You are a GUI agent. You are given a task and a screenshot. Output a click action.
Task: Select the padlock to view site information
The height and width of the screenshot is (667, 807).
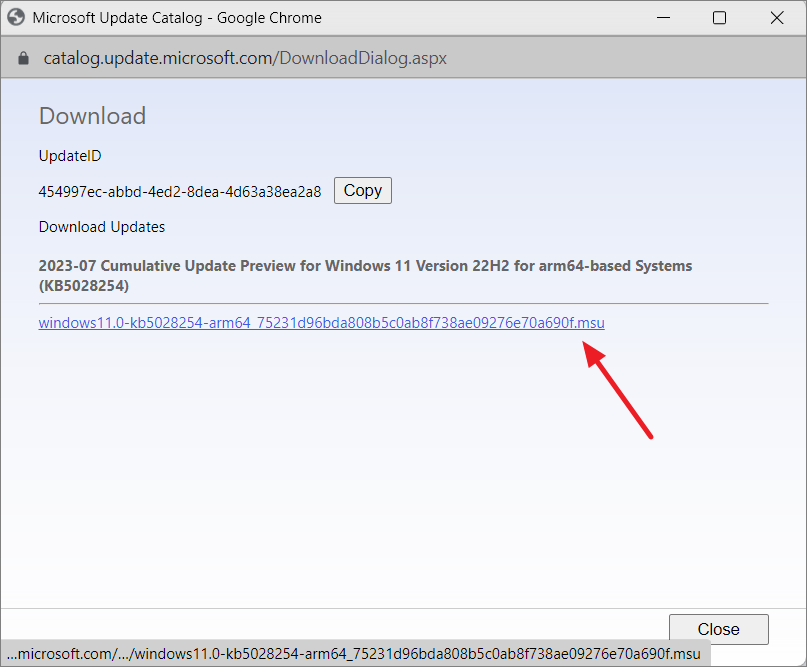tap(22, 57)
